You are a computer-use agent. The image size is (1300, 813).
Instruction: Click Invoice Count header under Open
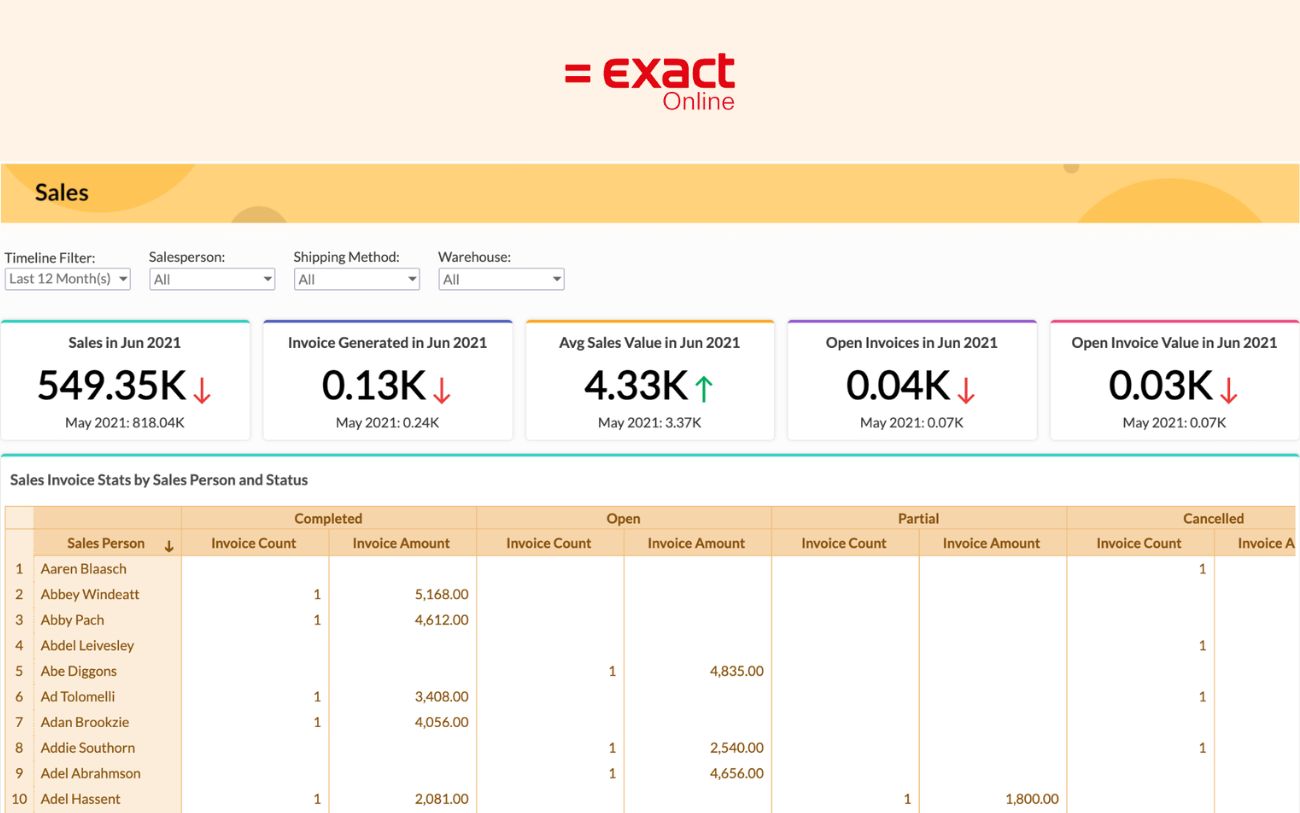pos(549,543)
